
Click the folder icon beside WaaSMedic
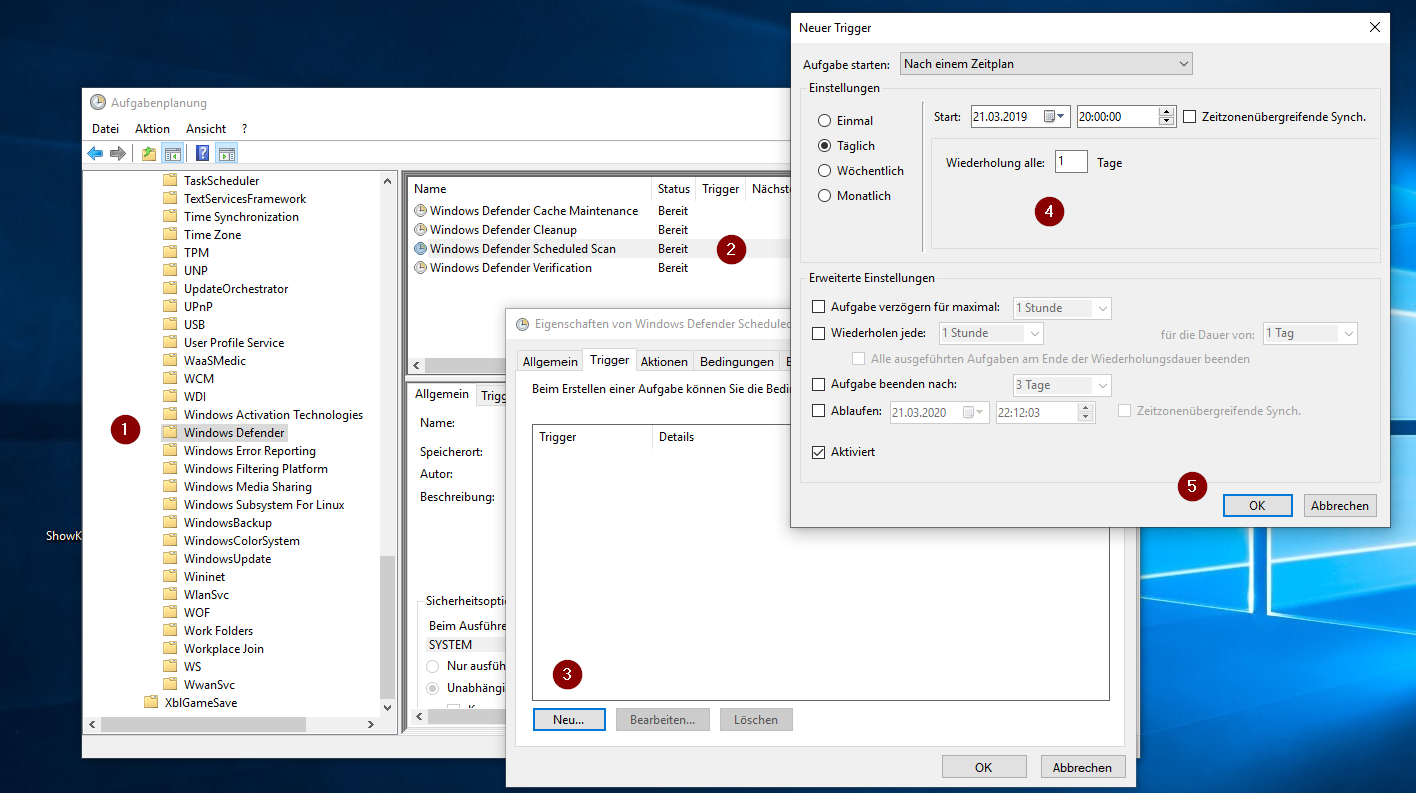pyautogui.click(x=169, y=361)
